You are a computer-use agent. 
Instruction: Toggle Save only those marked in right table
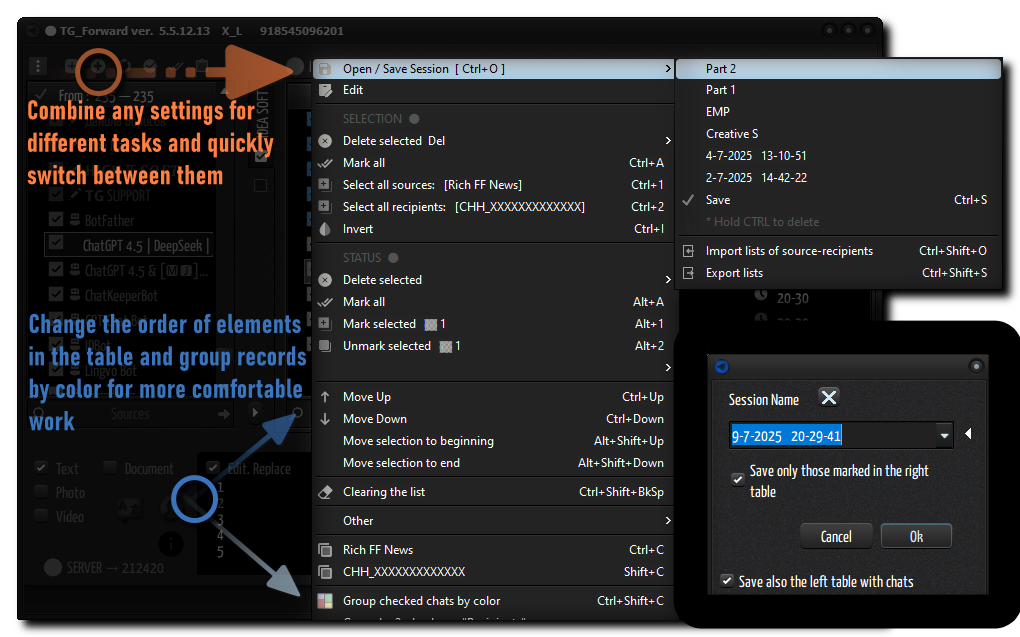tap(737, 480)
